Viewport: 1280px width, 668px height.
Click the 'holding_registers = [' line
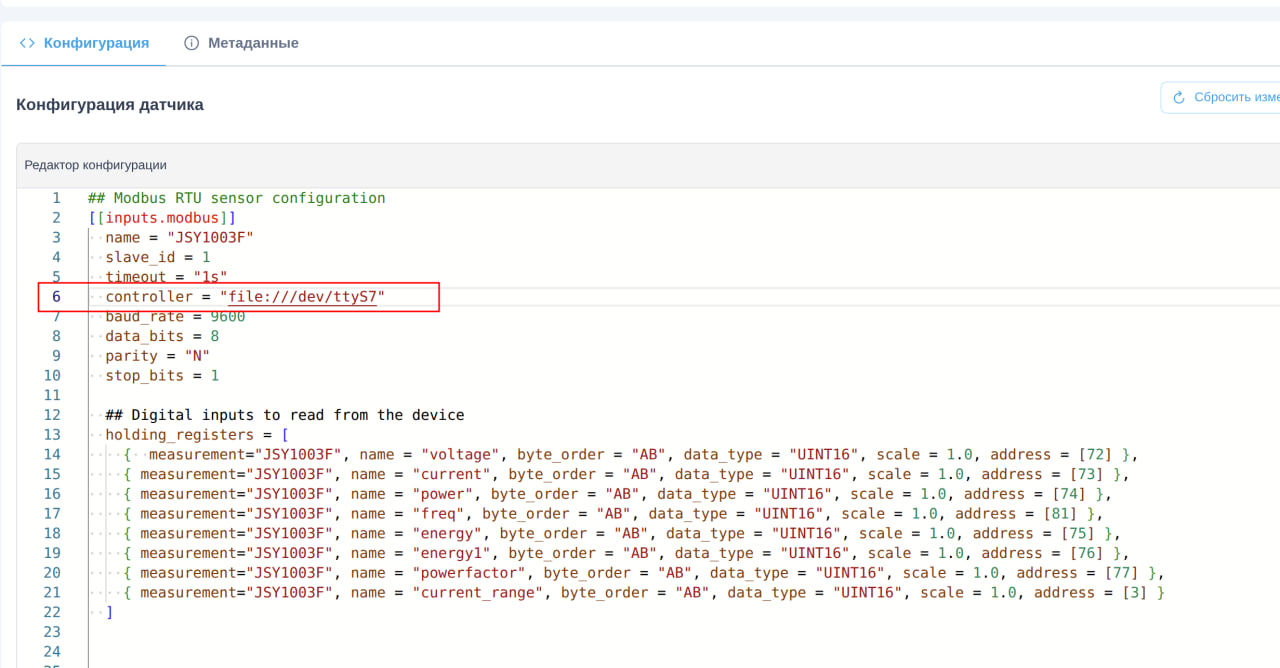pyautogui.click(x=197, y=435)
